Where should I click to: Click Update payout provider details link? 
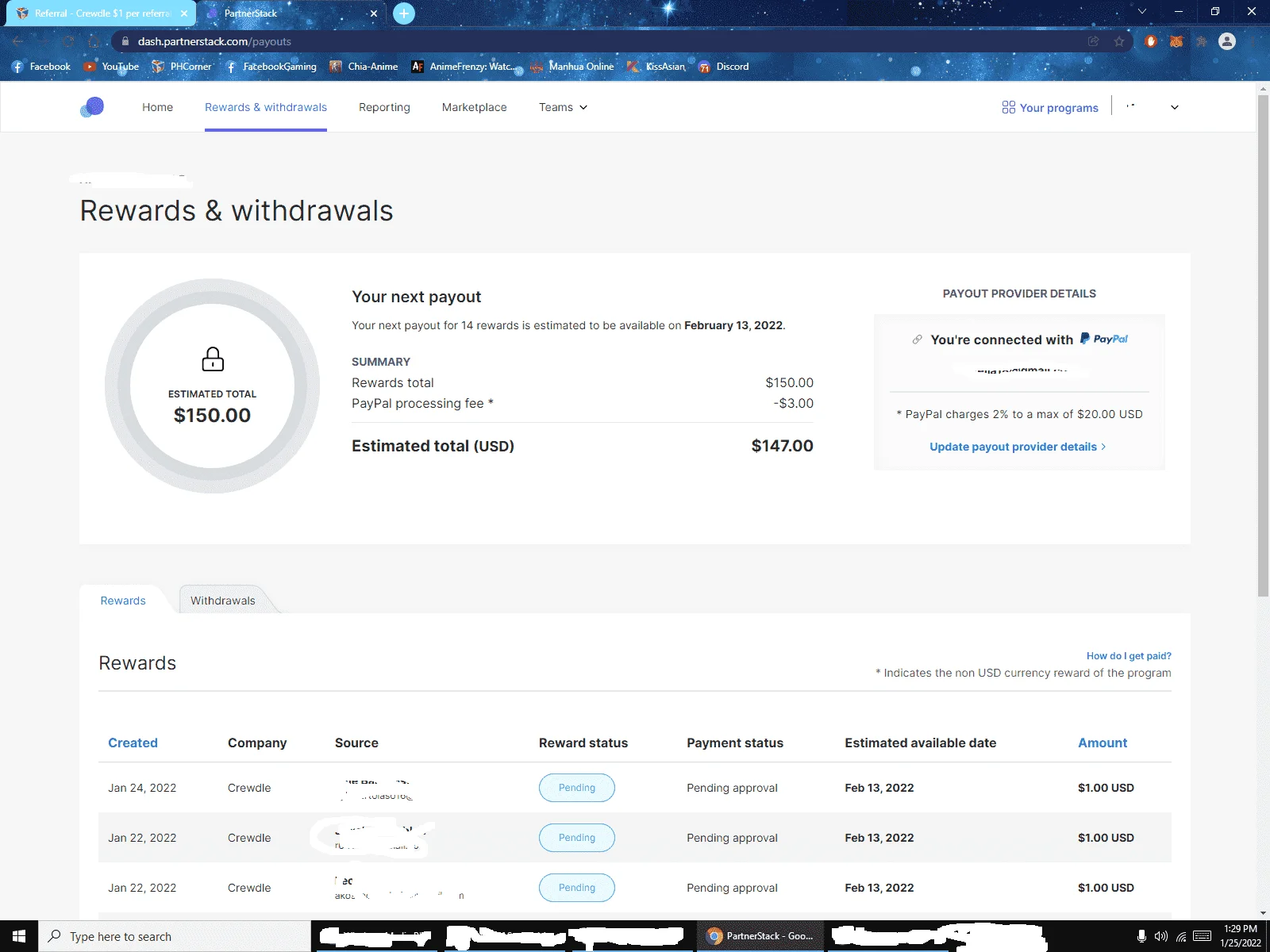tap(1018, 447)
